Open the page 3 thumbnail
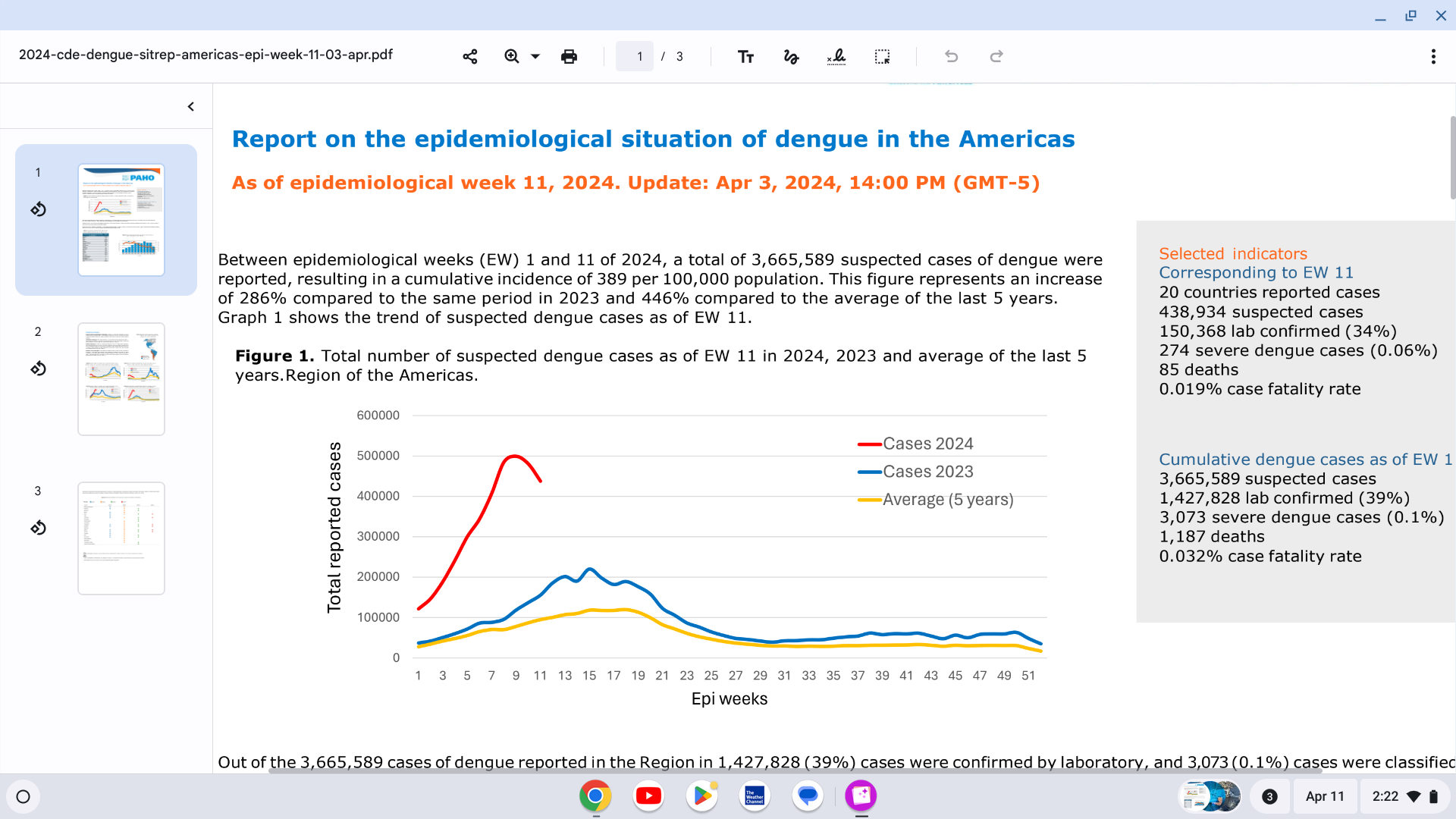 [x=121, y=538]
